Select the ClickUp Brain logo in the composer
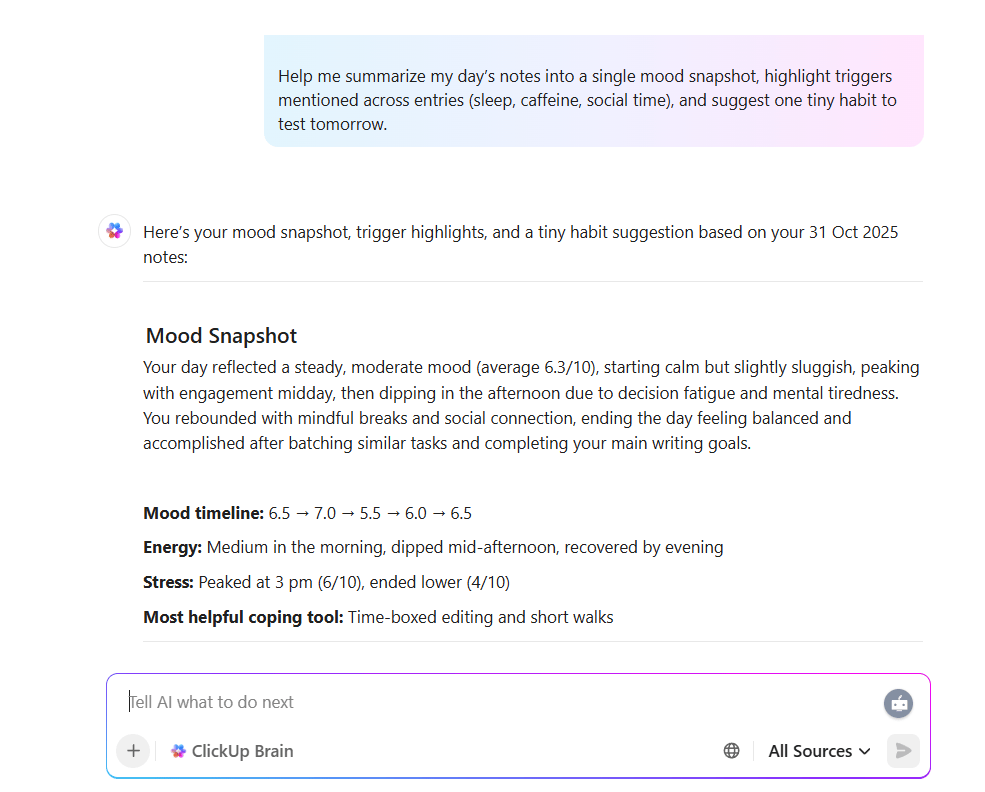 pos(177,750)
